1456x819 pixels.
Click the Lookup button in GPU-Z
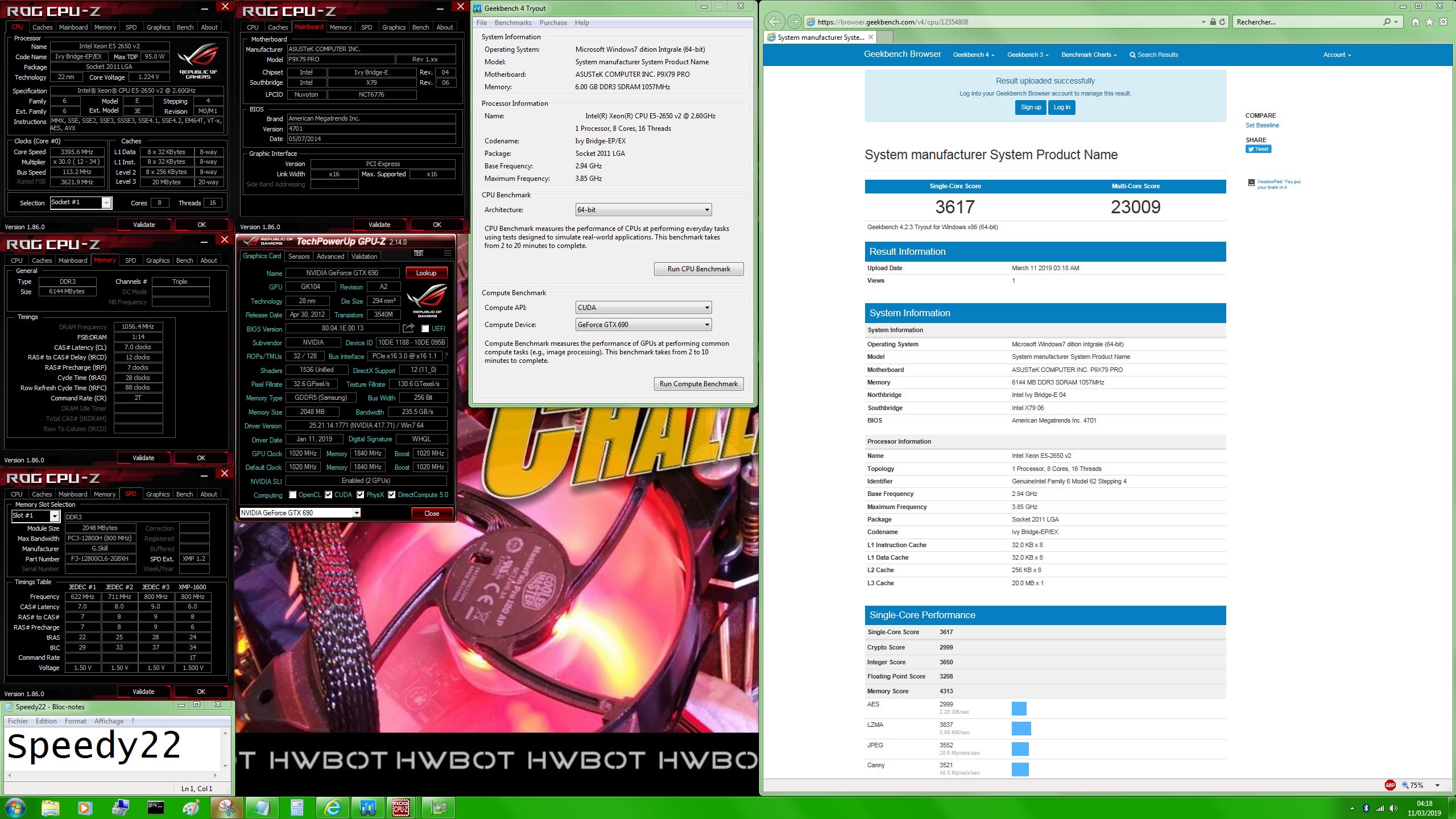[x=426, y=272]
